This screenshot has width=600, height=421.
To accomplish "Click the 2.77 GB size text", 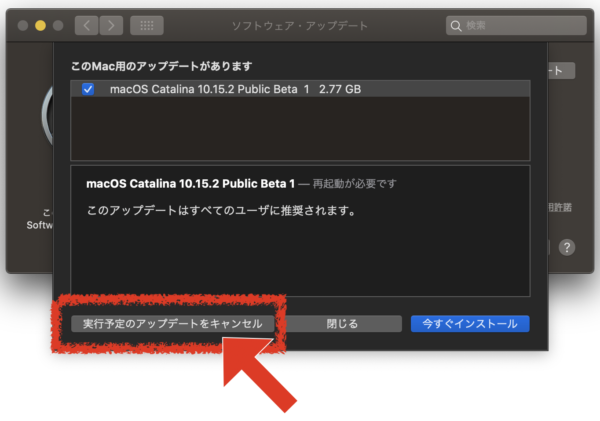I will 340,89.
